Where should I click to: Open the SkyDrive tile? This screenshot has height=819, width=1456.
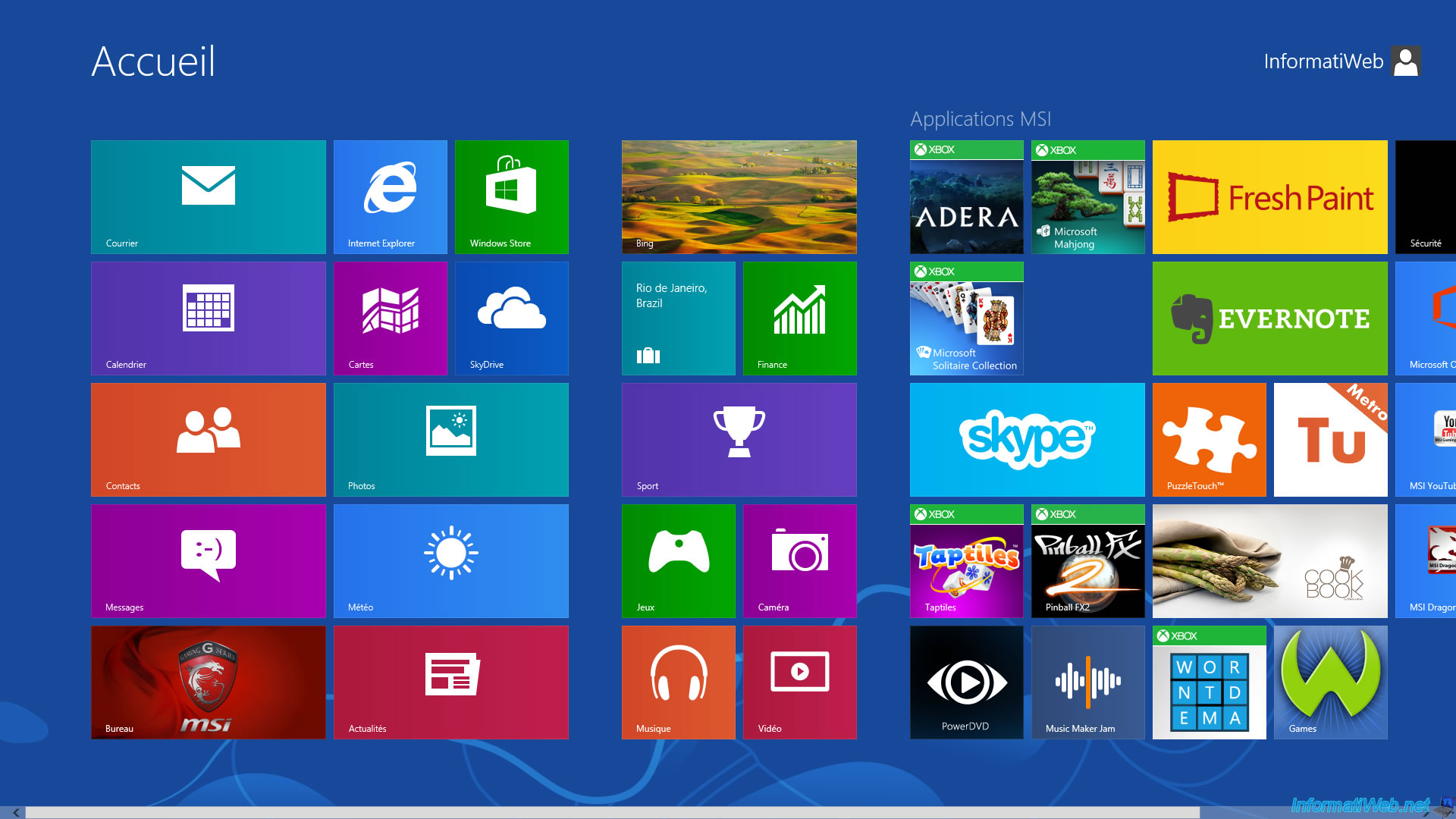pos(512,318)
